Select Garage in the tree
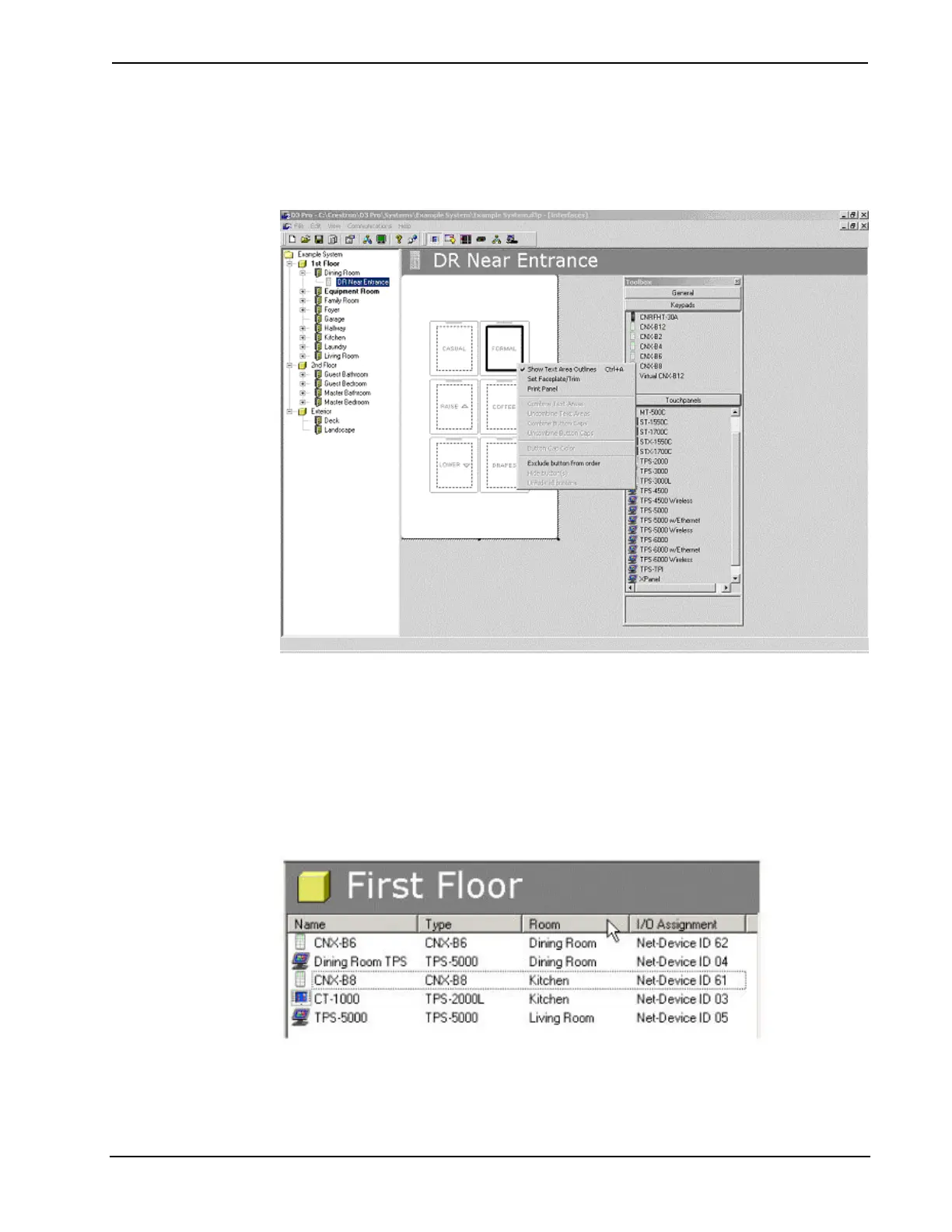 (x=334, y=319)
